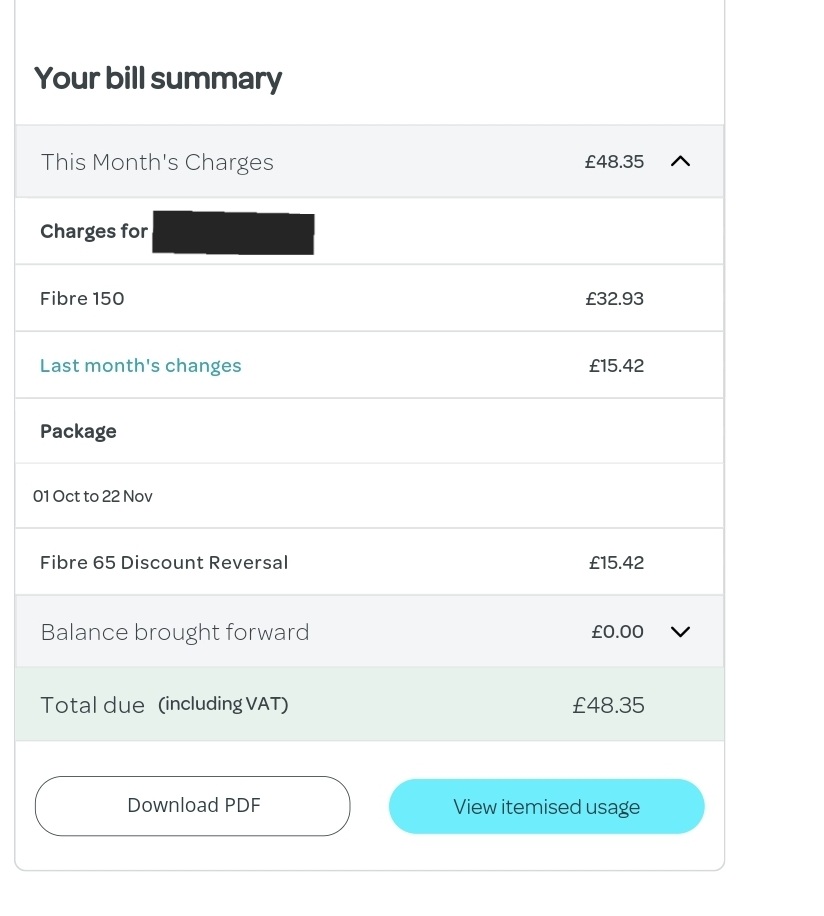Click the £0.00 balance figure
Image resolution: width=824 pixels, height=916 pixels.
tap(616, 631)
